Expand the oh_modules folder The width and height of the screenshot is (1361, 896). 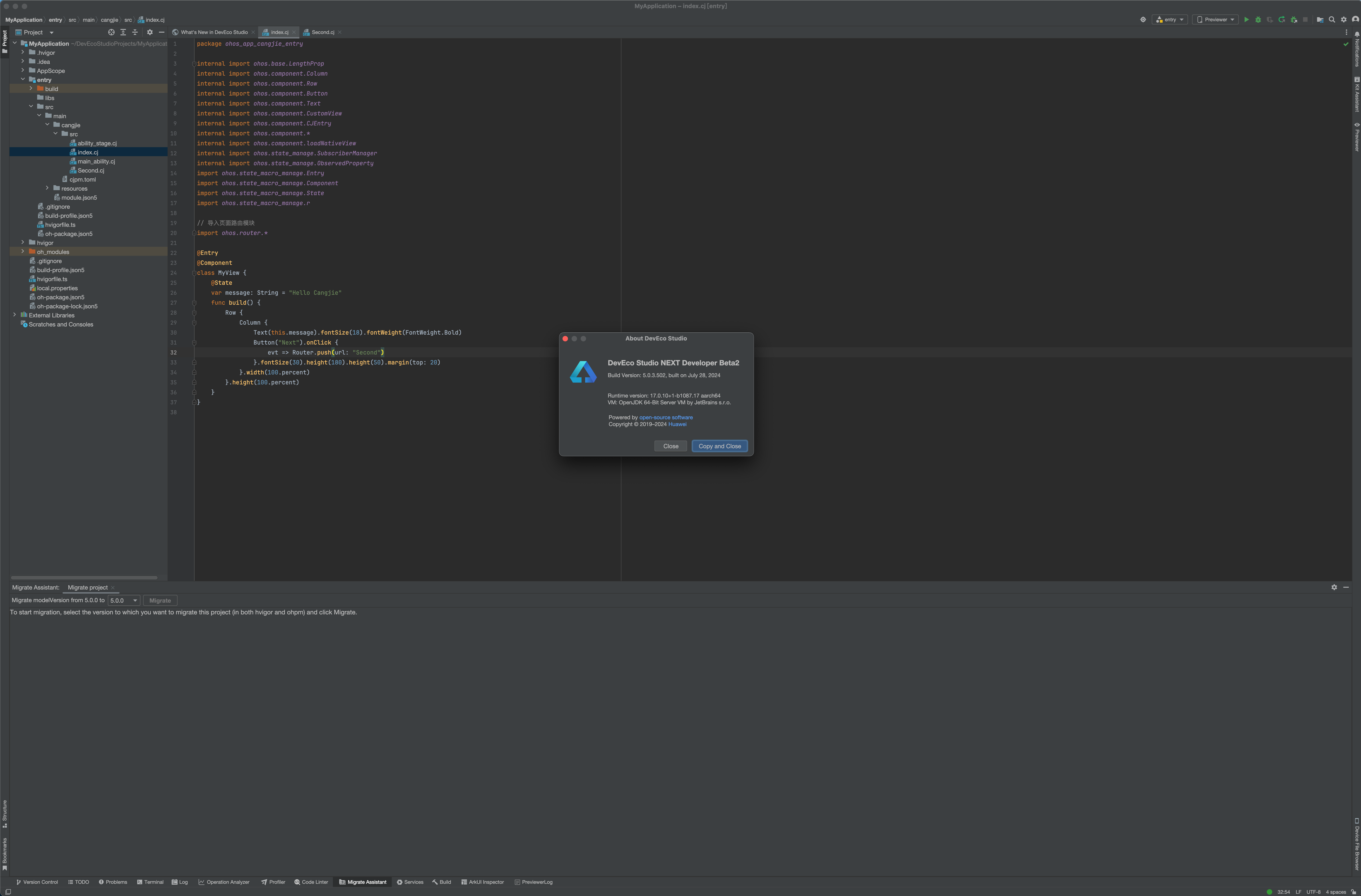23,252
